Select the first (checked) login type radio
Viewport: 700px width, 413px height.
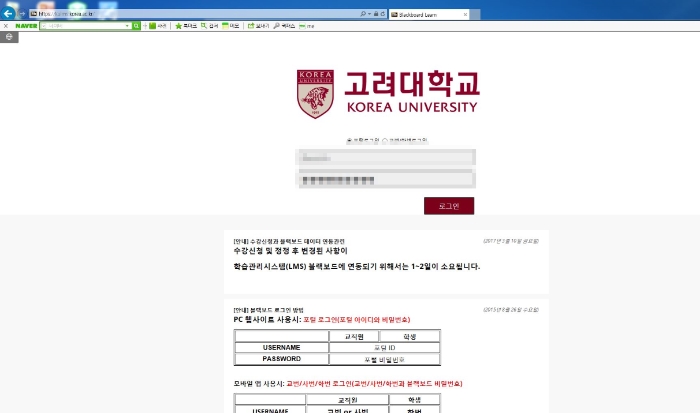coord(349,140)
